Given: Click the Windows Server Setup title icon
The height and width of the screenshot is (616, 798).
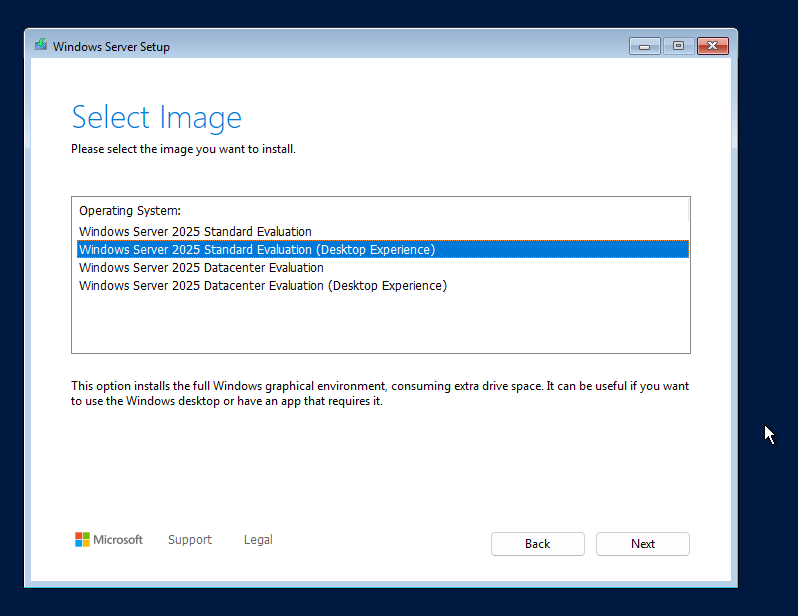Looking at the screenshot, I should (41, 45).
